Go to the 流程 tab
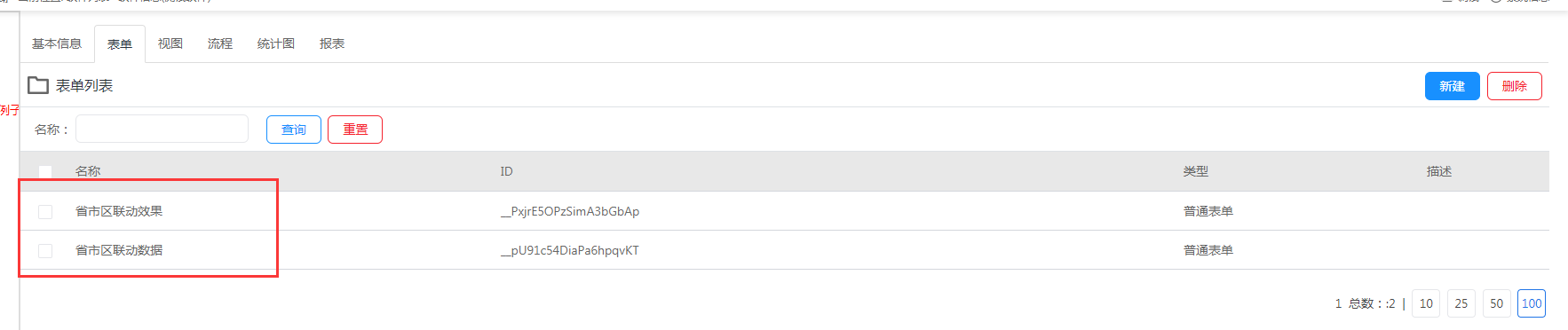The width and height of the screenshot is (1568, 330). point(220,43)
